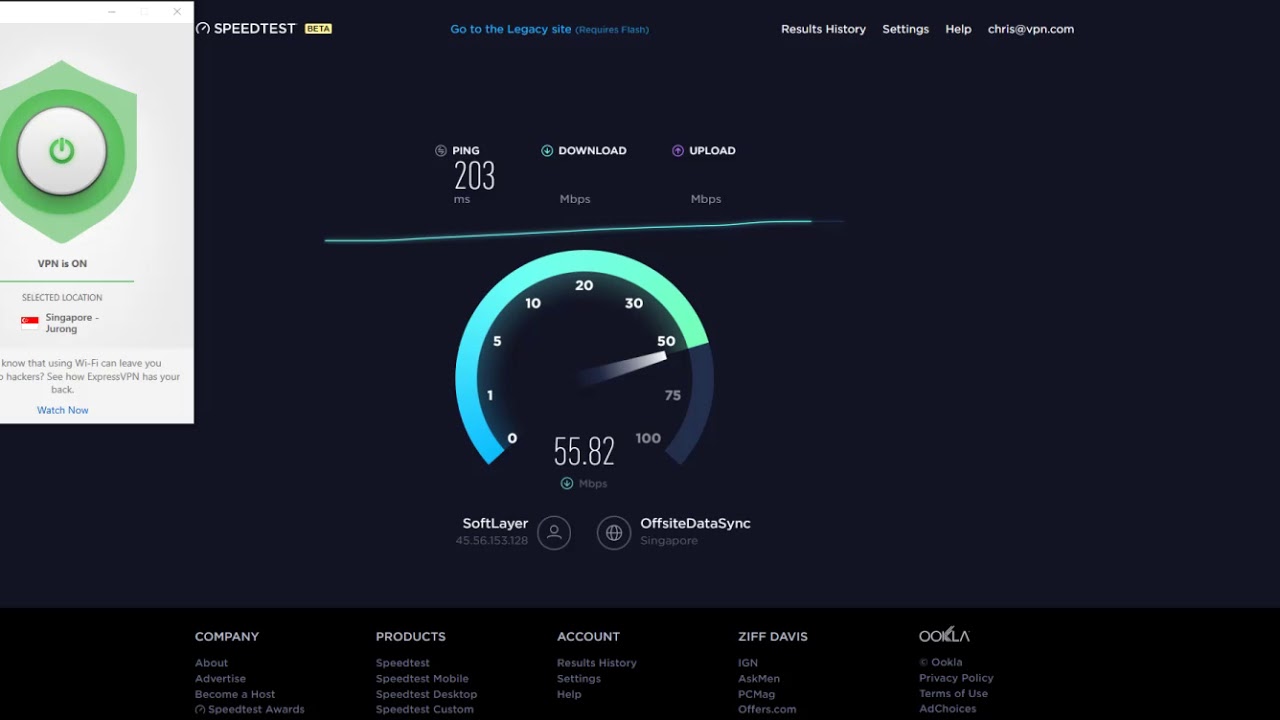The width and height of the screenshot is (1280, 720).
Task: Open the IGN footer link
Action: click(x=748, y=663)
